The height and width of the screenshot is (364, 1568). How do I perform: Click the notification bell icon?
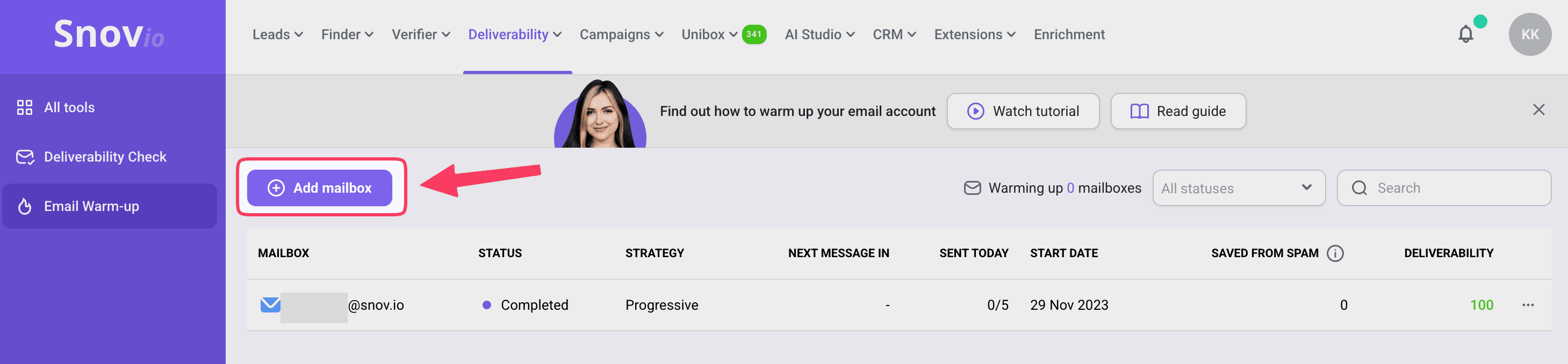1466,35
